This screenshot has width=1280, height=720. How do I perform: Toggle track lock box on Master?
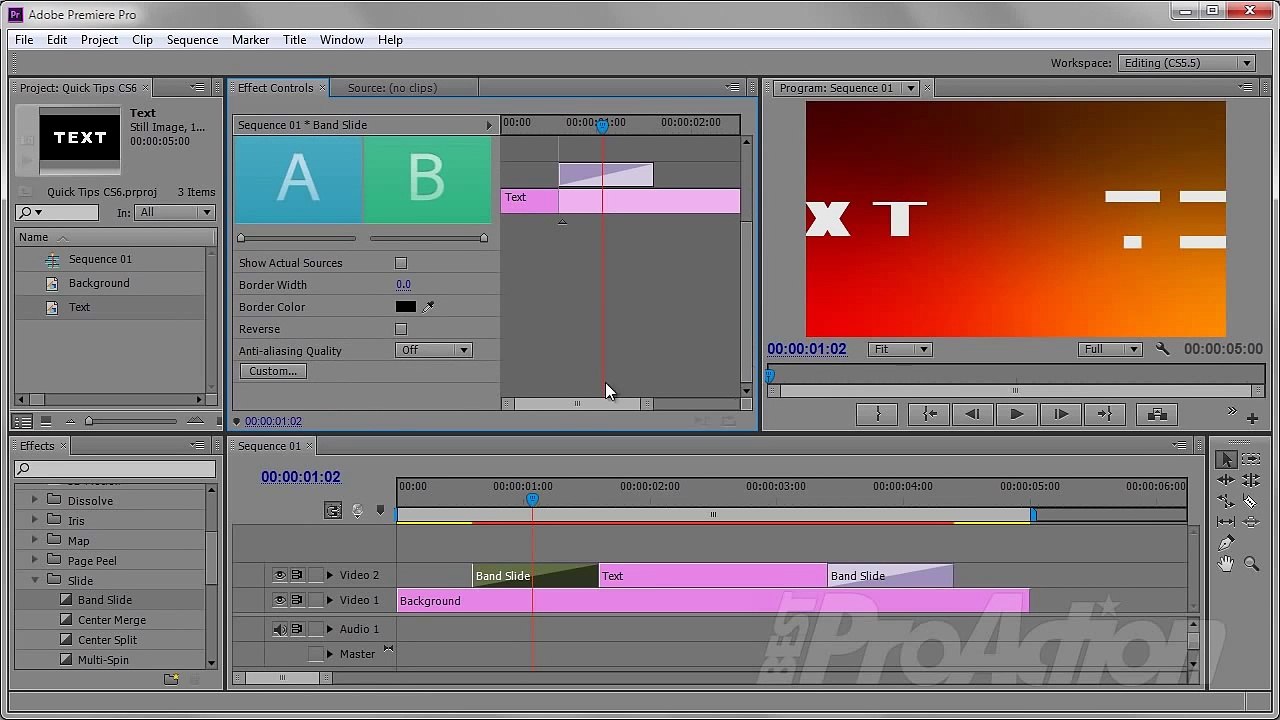(316, 654)
